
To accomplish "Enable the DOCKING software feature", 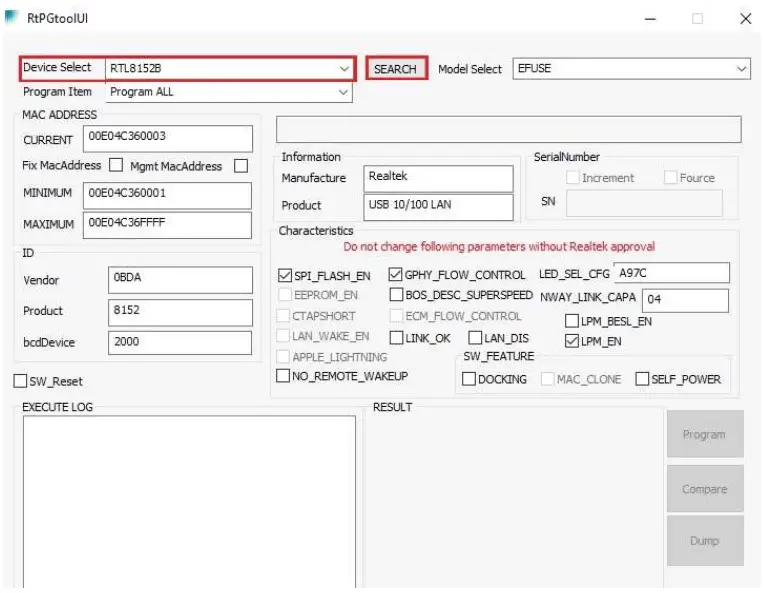I will [x=468, y=379].
